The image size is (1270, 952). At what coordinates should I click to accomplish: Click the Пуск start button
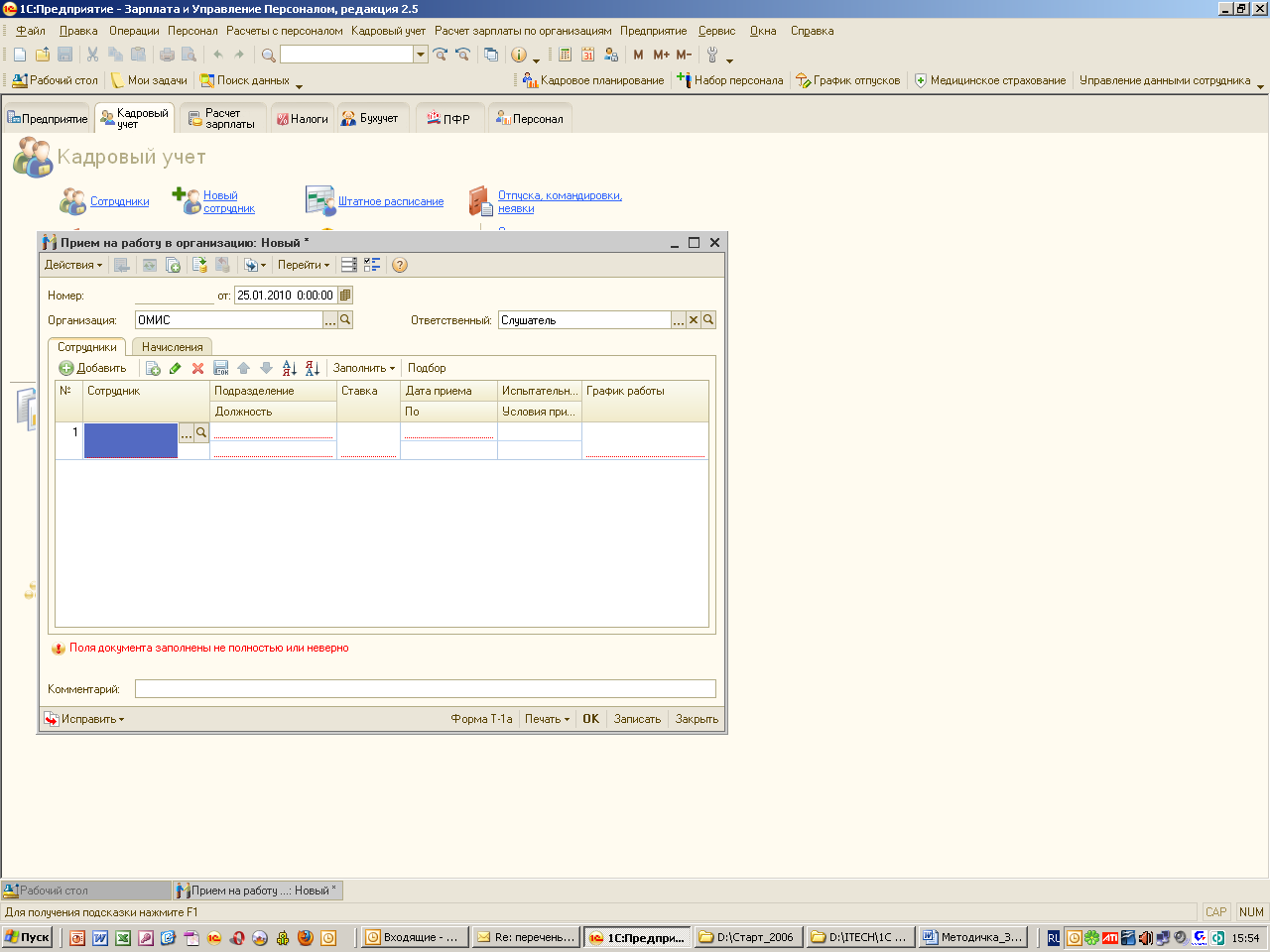27,937
